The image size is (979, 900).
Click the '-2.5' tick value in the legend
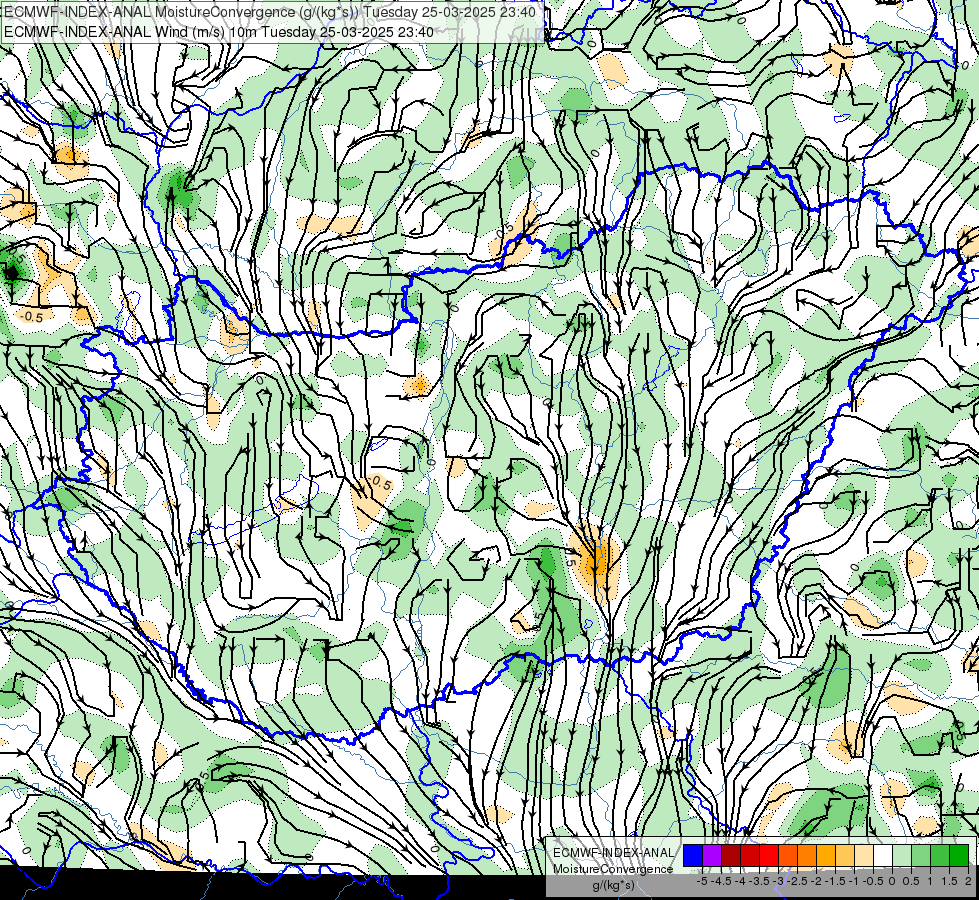tap(797, 881)
